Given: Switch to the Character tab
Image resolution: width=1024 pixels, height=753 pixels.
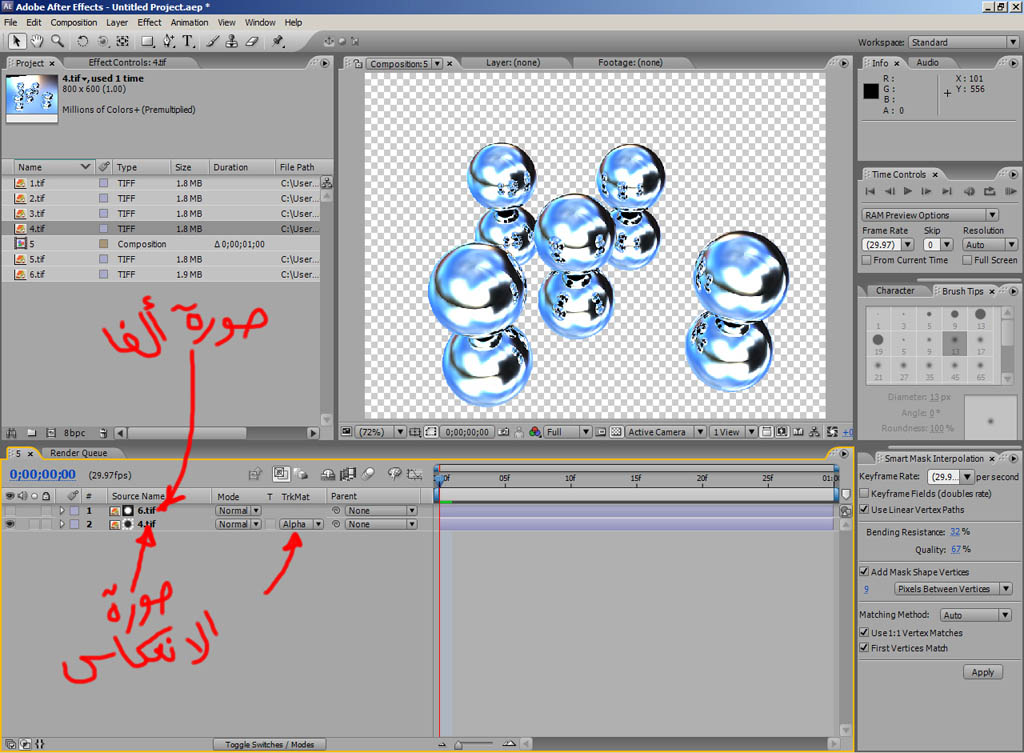Looking at the screenshot, I should click(895, 291).
